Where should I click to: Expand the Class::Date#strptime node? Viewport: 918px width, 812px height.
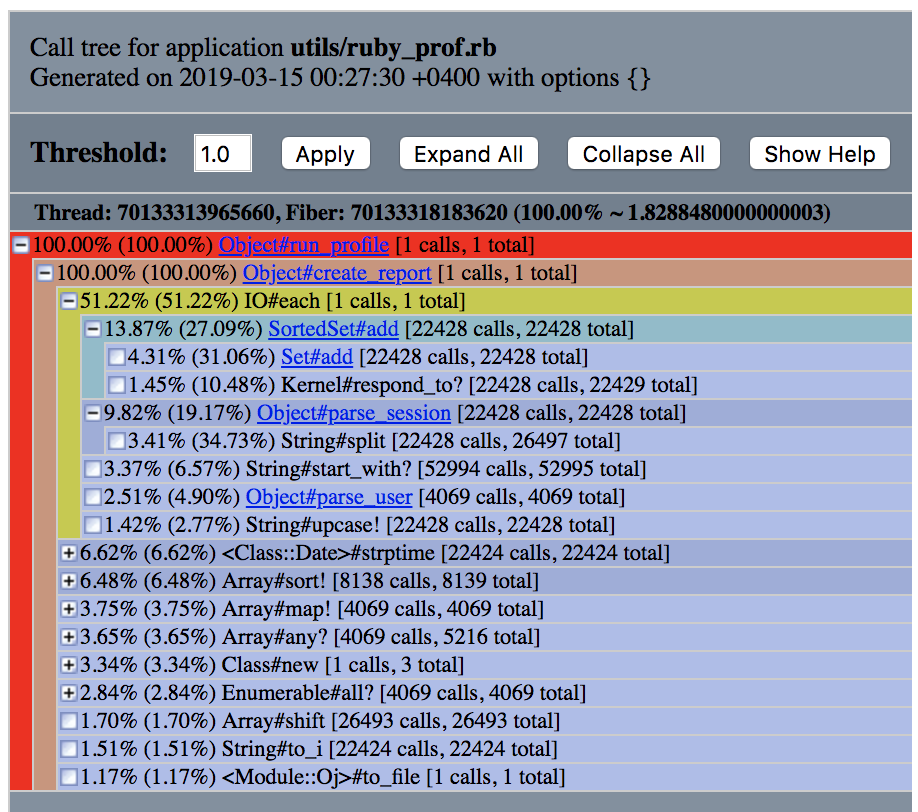pos(68,553)
